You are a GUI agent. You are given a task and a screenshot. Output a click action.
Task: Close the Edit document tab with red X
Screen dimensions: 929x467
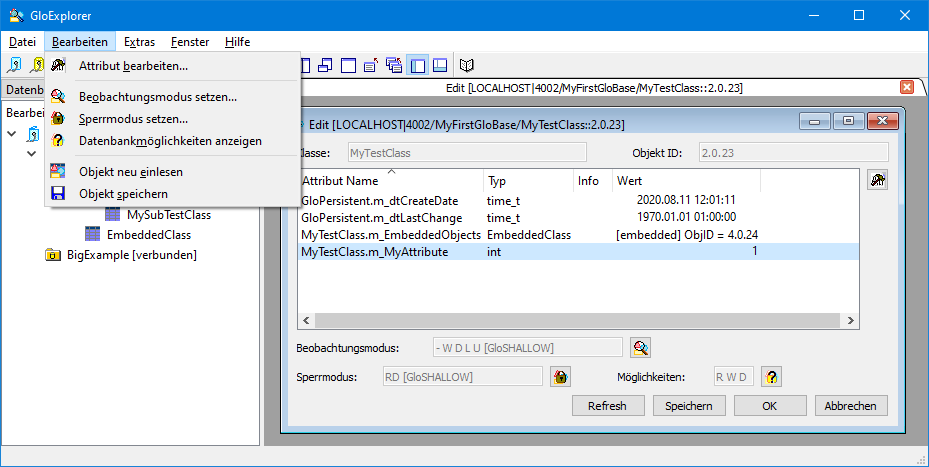[906, 87]
